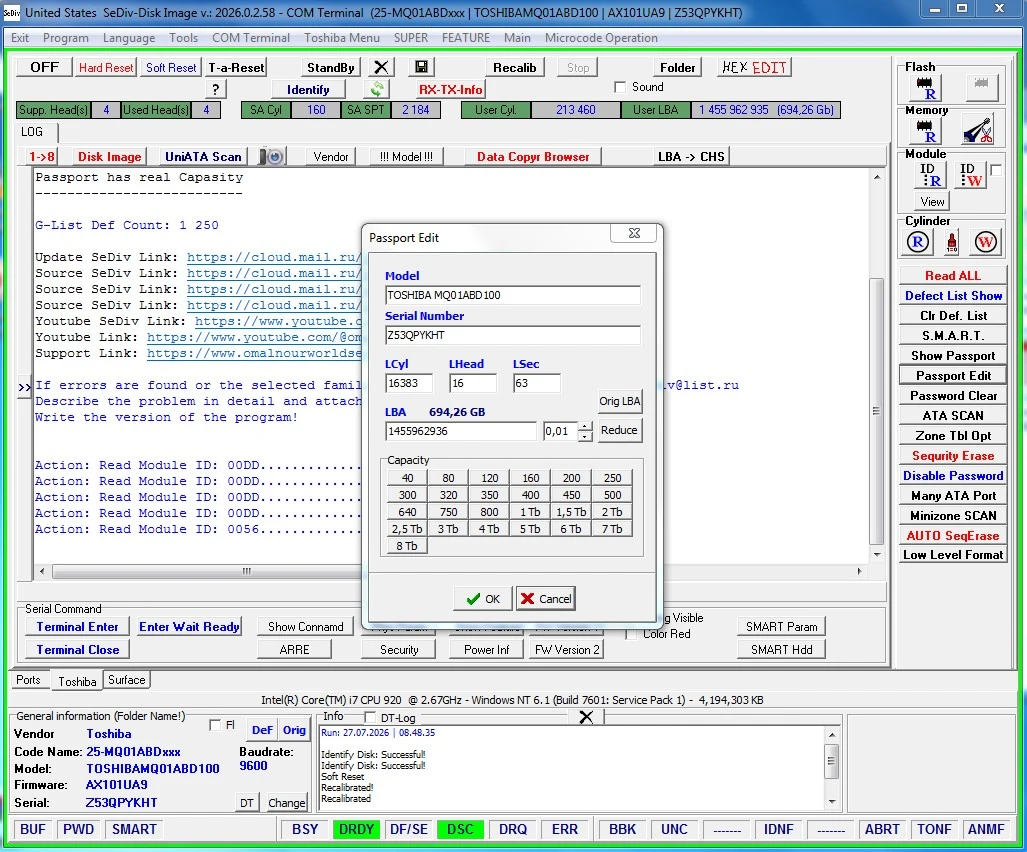The height and width of the screenshot is (852, 1027).
Task: Enable the DT-Log checkbox
Action: pos(369,717)
